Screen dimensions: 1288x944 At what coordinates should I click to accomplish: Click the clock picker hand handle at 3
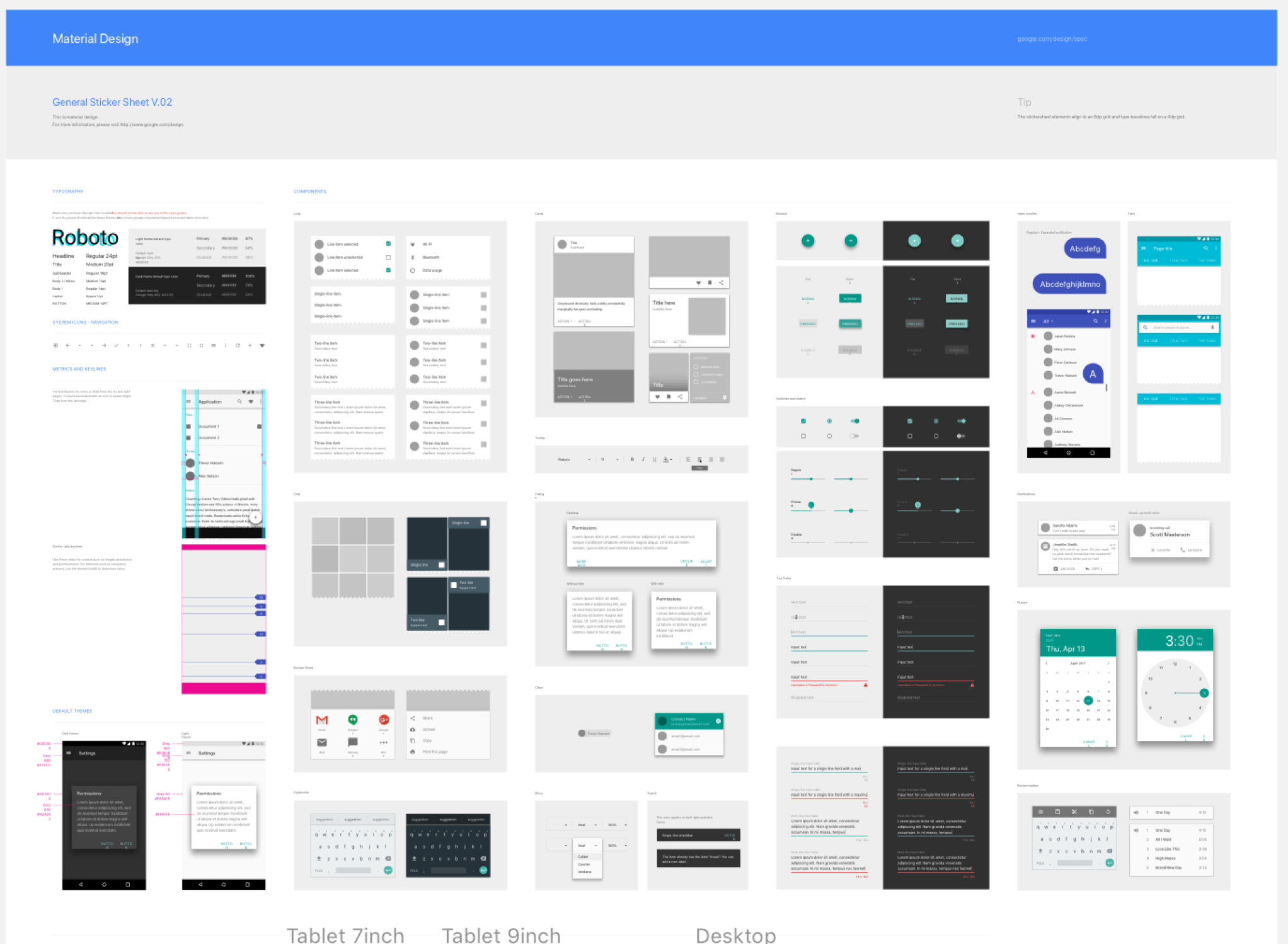[x=1204, y=693]
